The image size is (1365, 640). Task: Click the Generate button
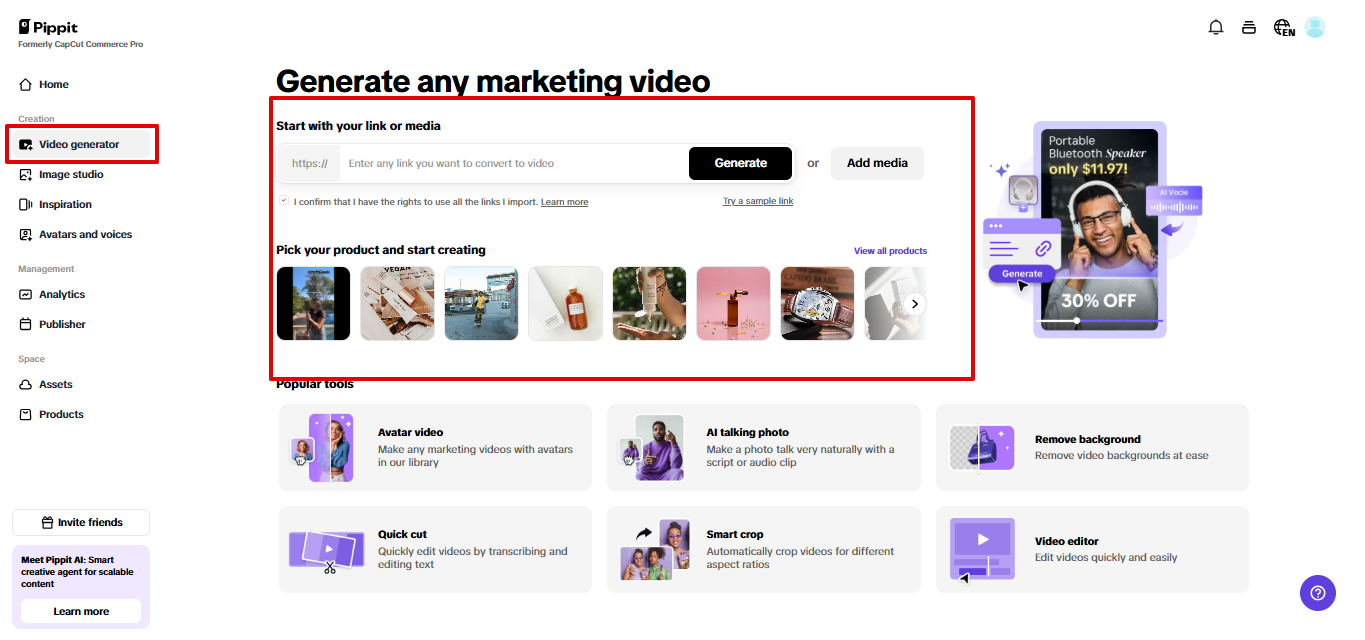pos(740,163)
